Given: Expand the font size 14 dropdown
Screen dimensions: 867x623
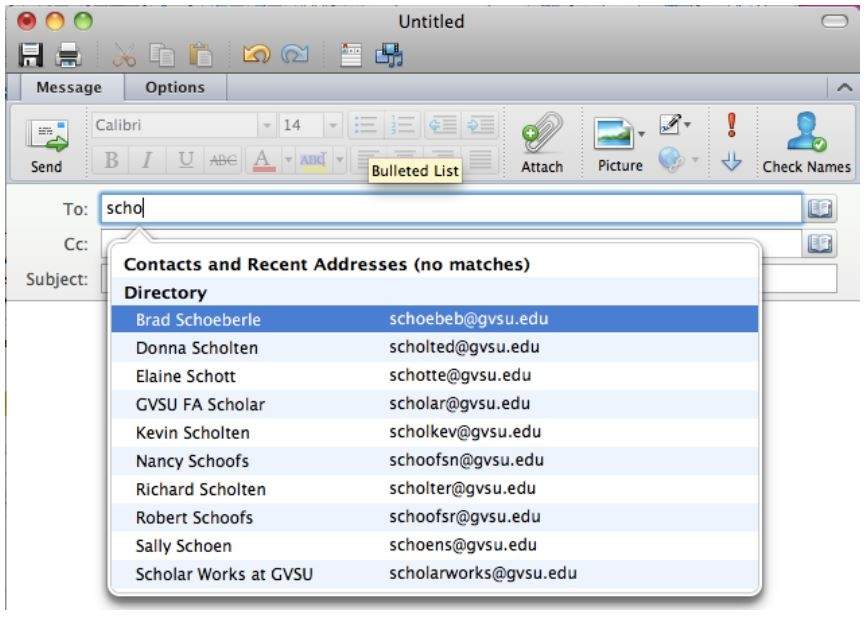Looking at the screenshot, I should coord(333,126).
